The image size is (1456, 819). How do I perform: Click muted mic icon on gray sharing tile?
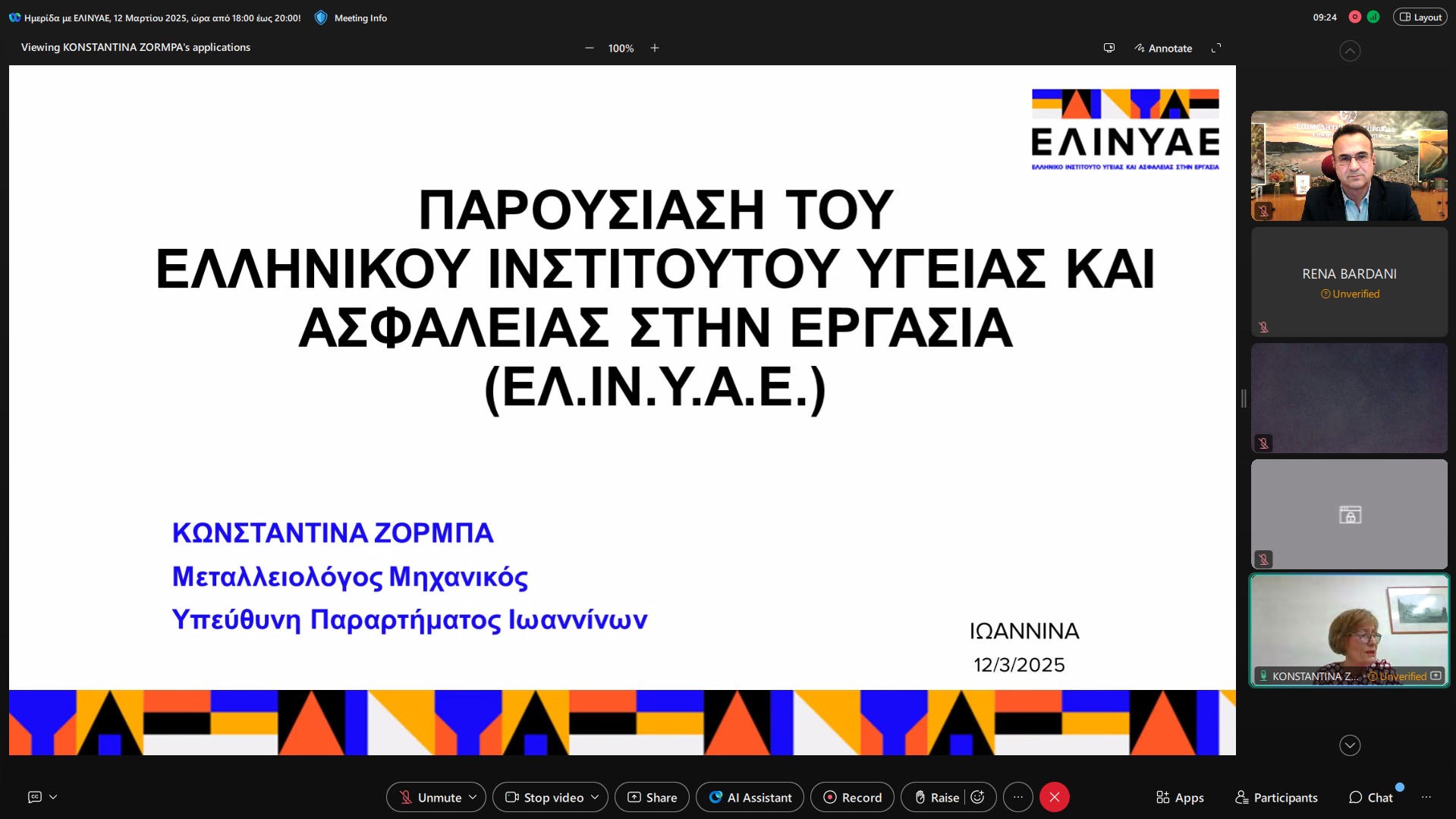coord(1263,559)
